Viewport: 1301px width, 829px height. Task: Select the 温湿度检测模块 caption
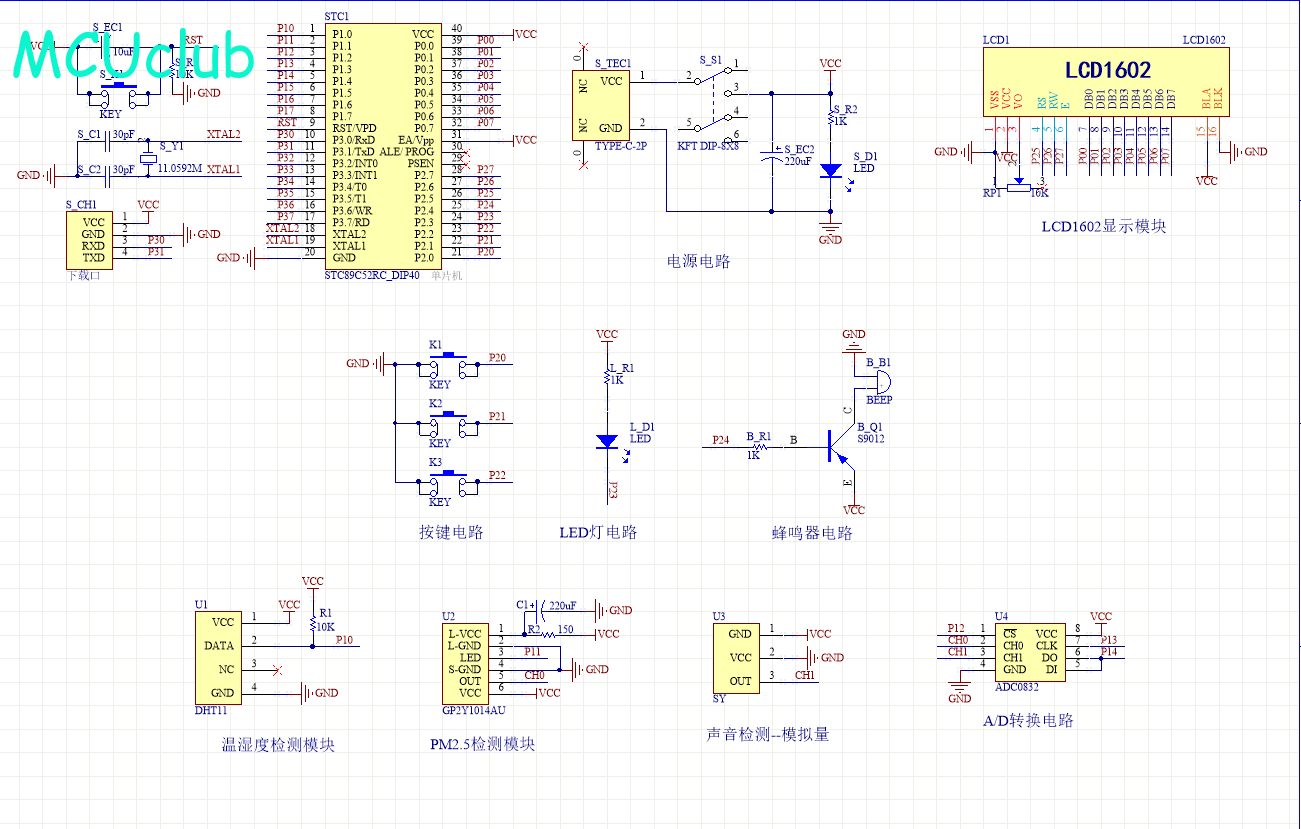278,745
